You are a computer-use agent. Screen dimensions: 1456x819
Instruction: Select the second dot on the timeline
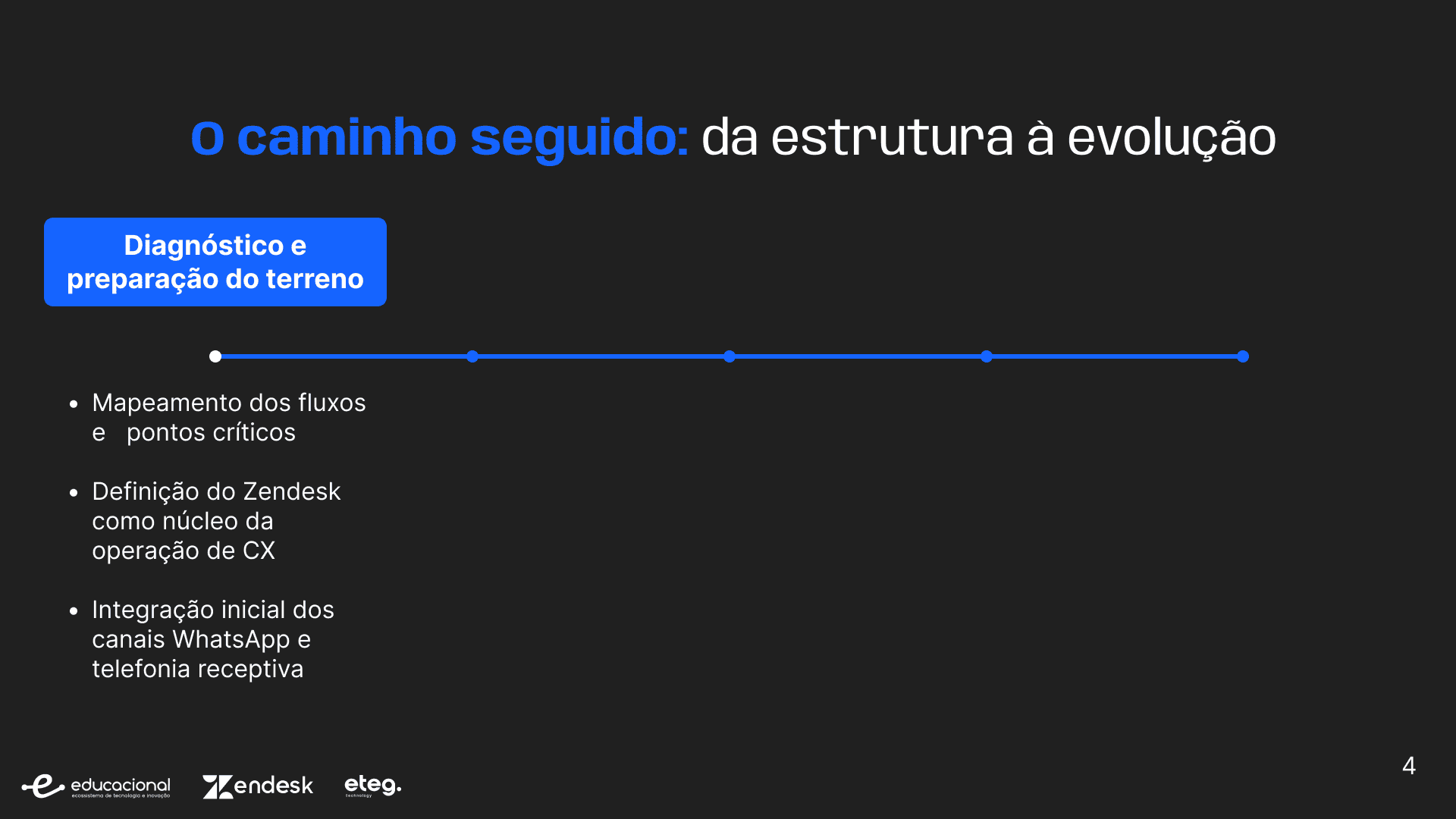(472, 356)
